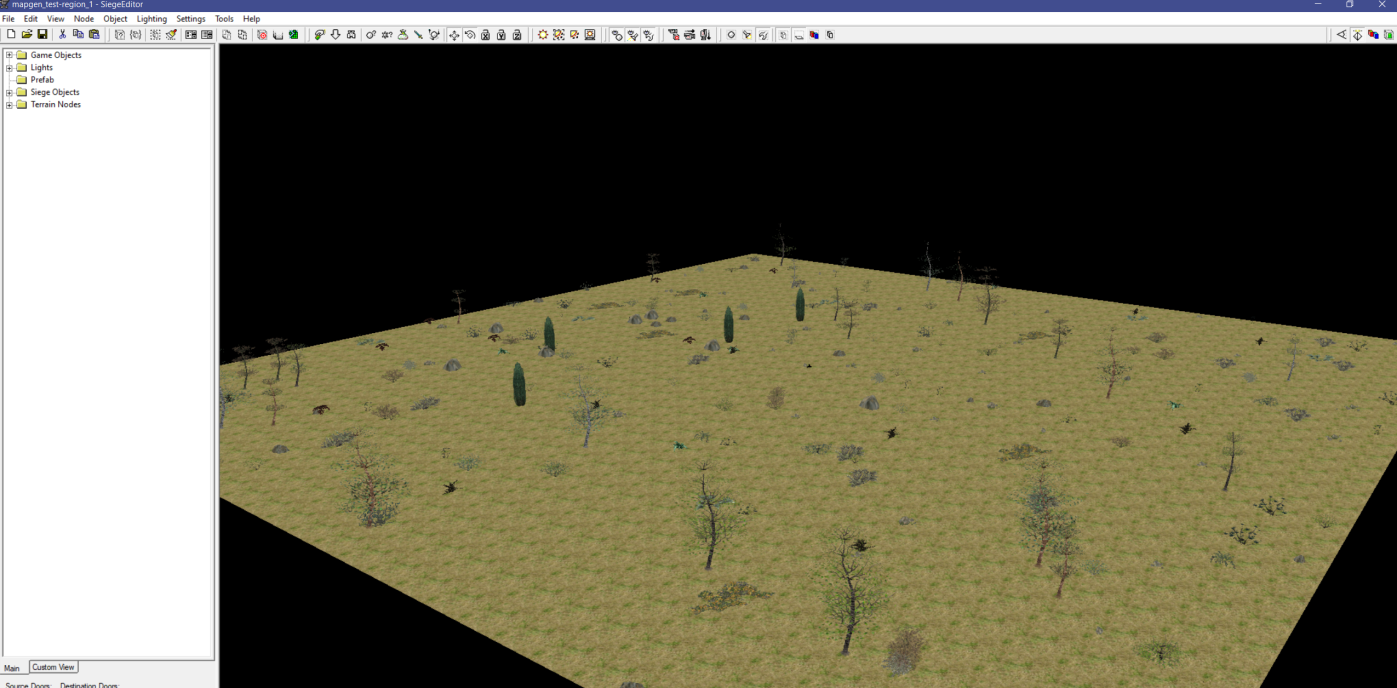Open the Settings menu
The image size is (1397, 688).
coord(191,19)
